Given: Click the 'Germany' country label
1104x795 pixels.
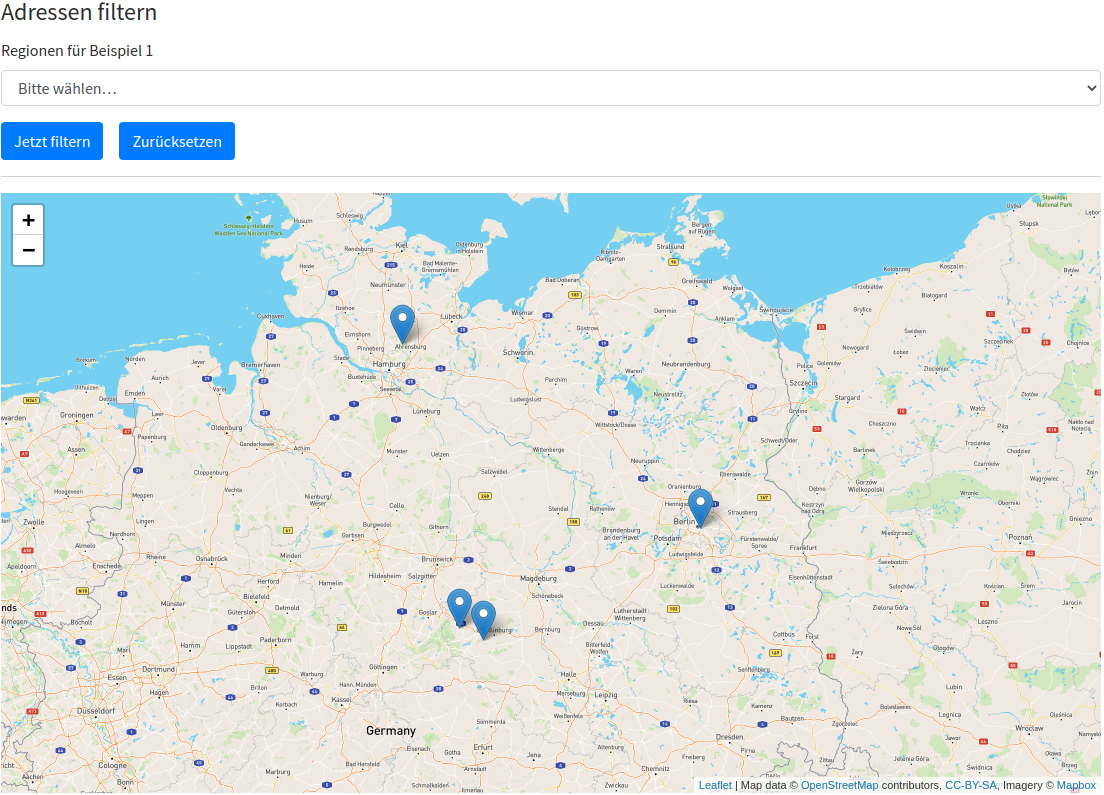Looking at the screenshot, I should click(x=390, y=731).
